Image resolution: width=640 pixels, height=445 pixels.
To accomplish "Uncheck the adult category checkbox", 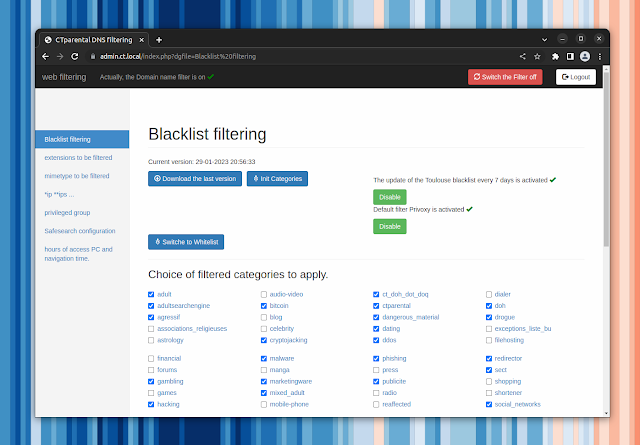I will click(x=151, y=295).
